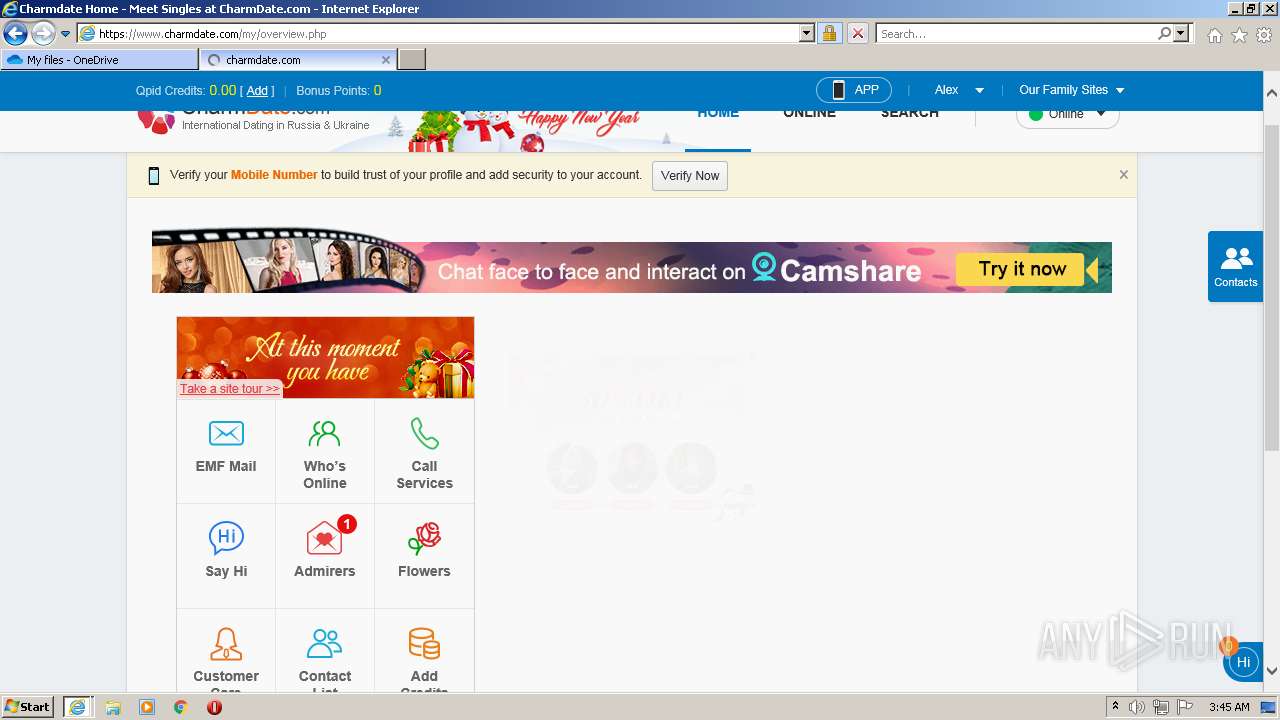Open Flowers rose icon

424,538
